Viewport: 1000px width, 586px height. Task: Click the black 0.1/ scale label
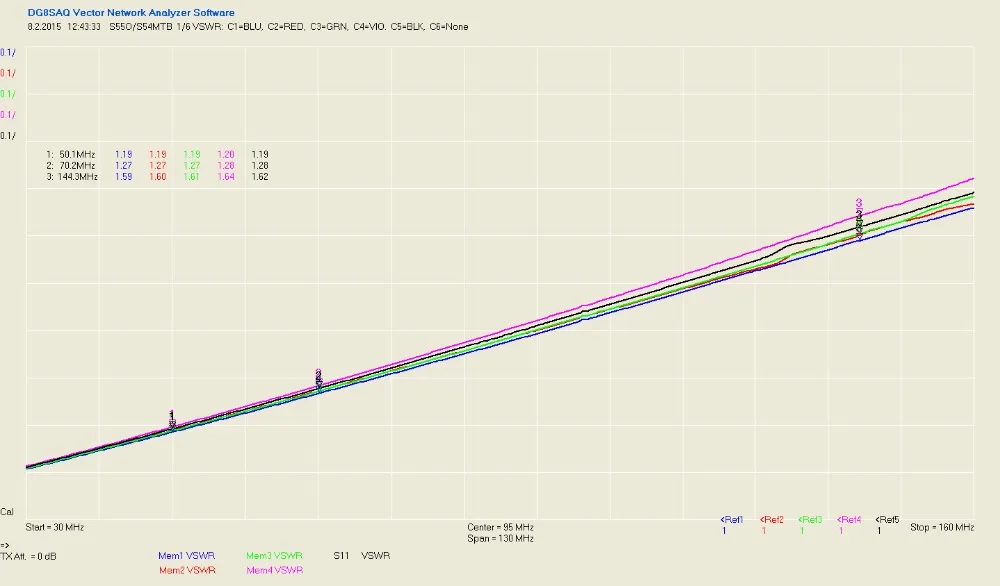point(8,136)
